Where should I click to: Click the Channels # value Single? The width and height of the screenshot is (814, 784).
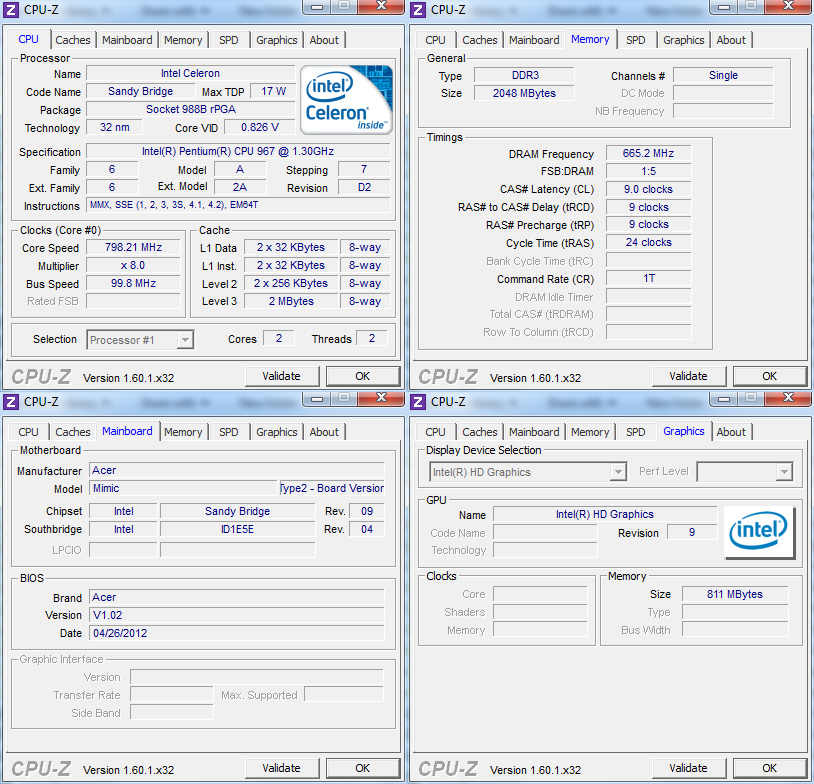coord(723,75)
